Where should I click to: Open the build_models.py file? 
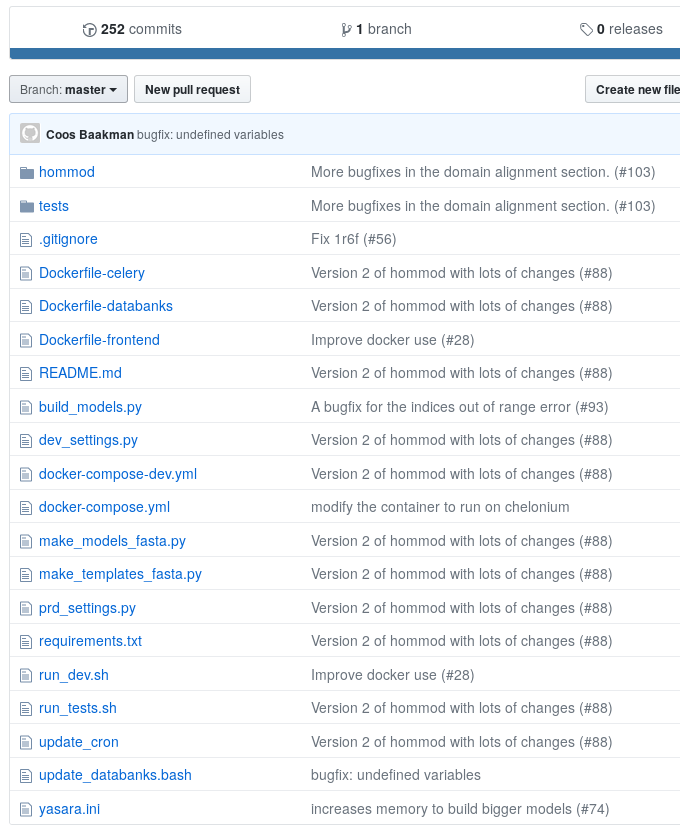point(90,407)
